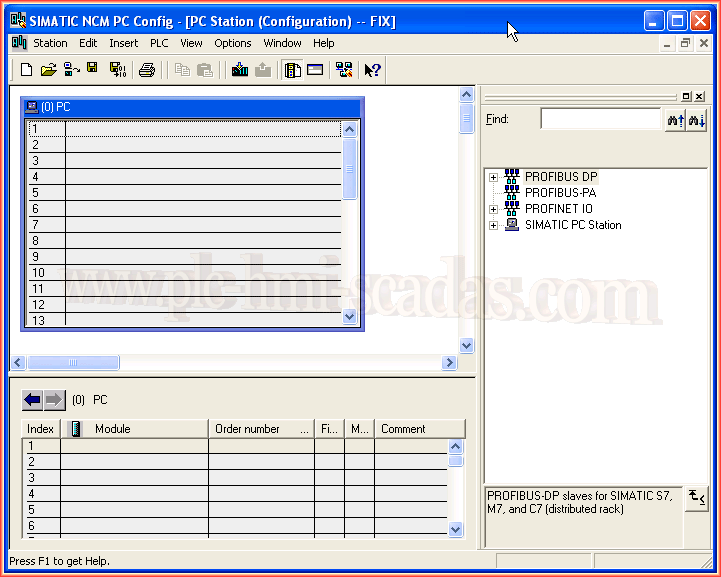This screenshot has width=721, height=577.
Task: Click the Save floppy disk icon
Action: tap(92, 69)
